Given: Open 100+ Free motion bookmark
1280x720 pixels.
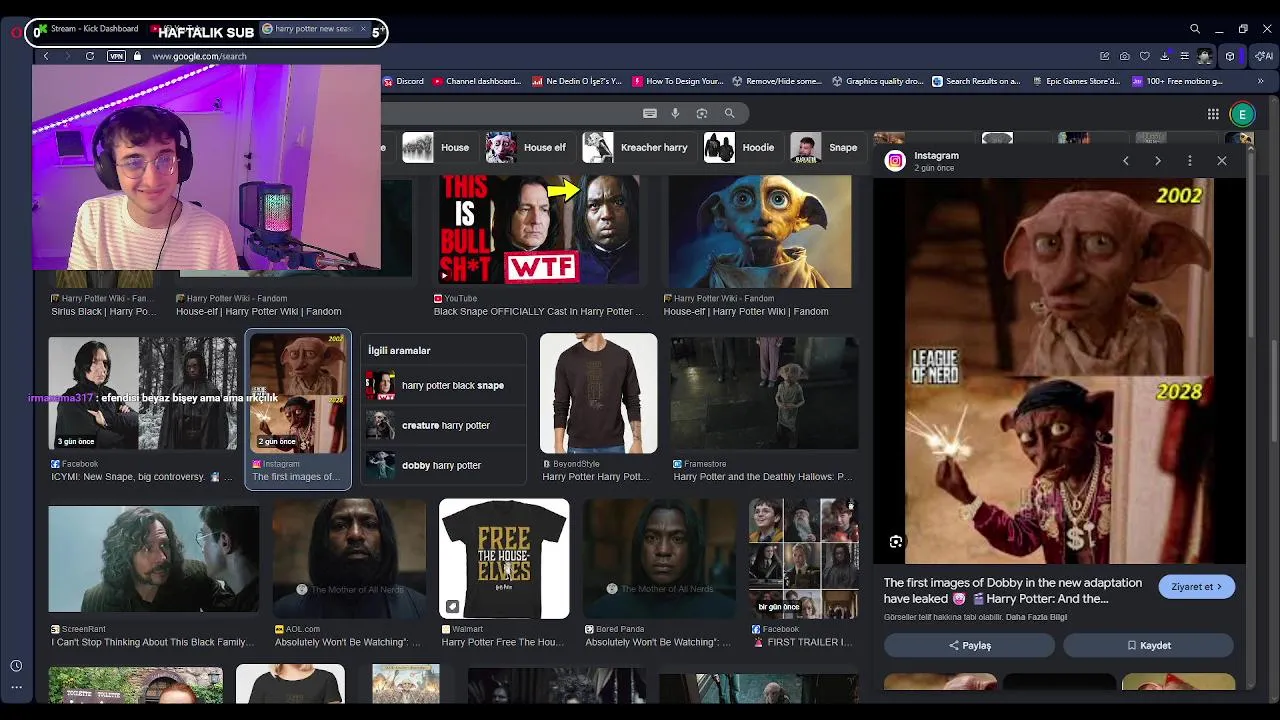Looking at the screenshot, I should [1177, 81].
